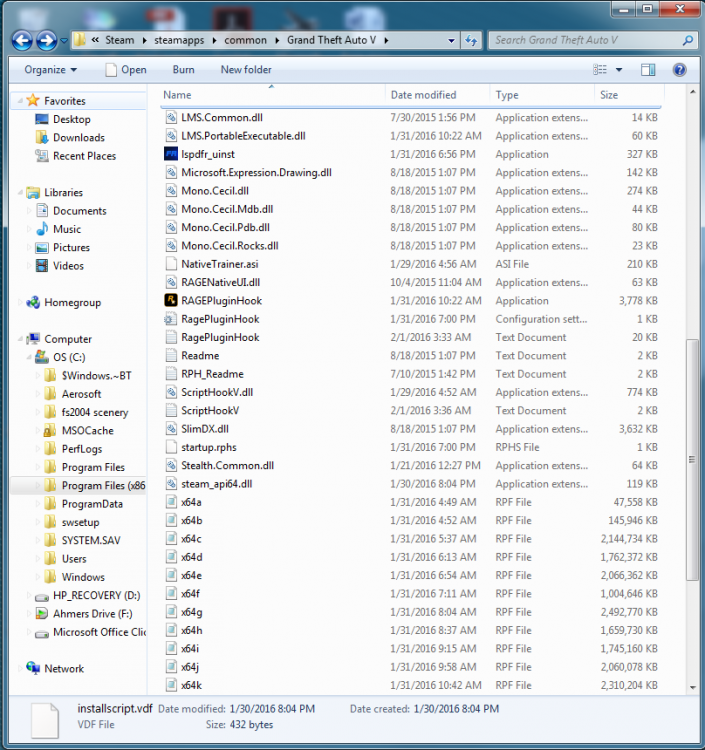Screen dimensions: 705x750
Task: Click common in breadcrumb path
Action: tap(245, 40)
